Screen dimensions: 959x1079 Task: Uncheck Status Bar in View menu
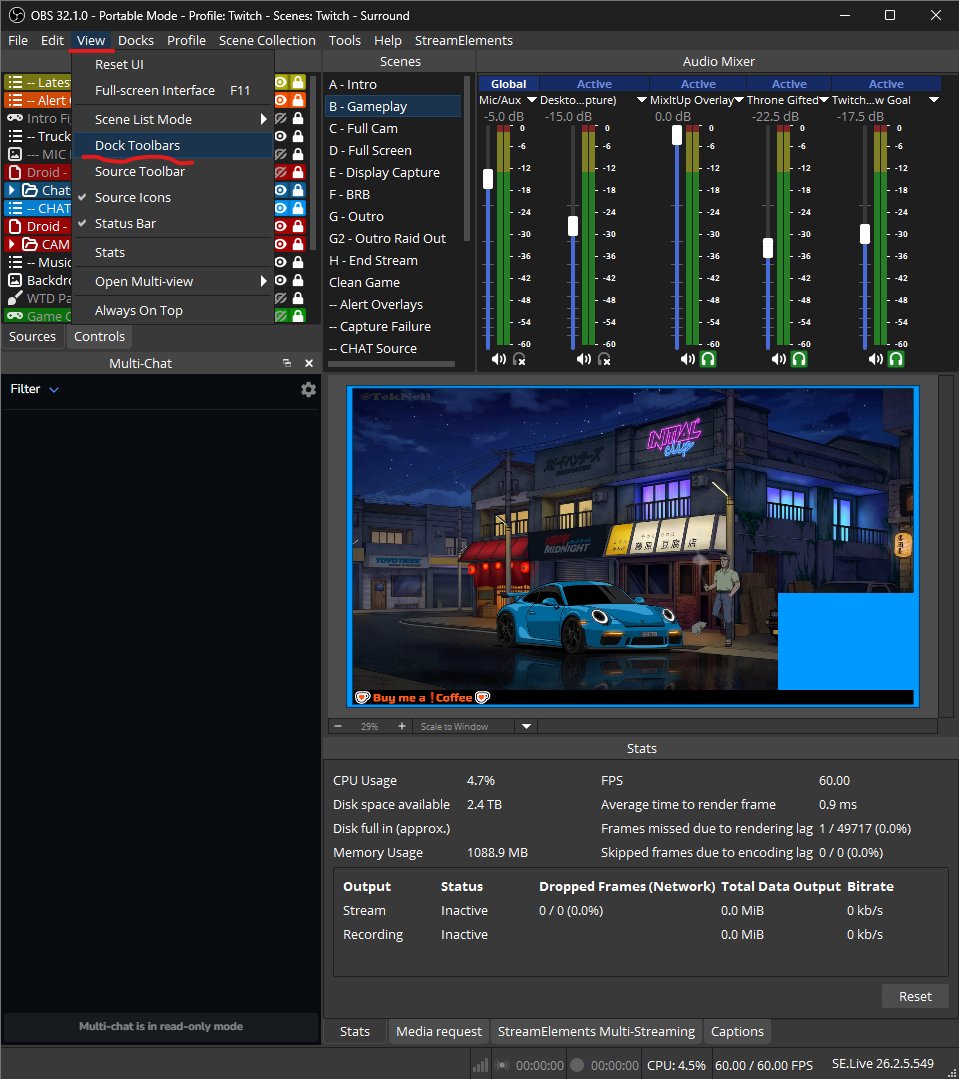[173, 224]
